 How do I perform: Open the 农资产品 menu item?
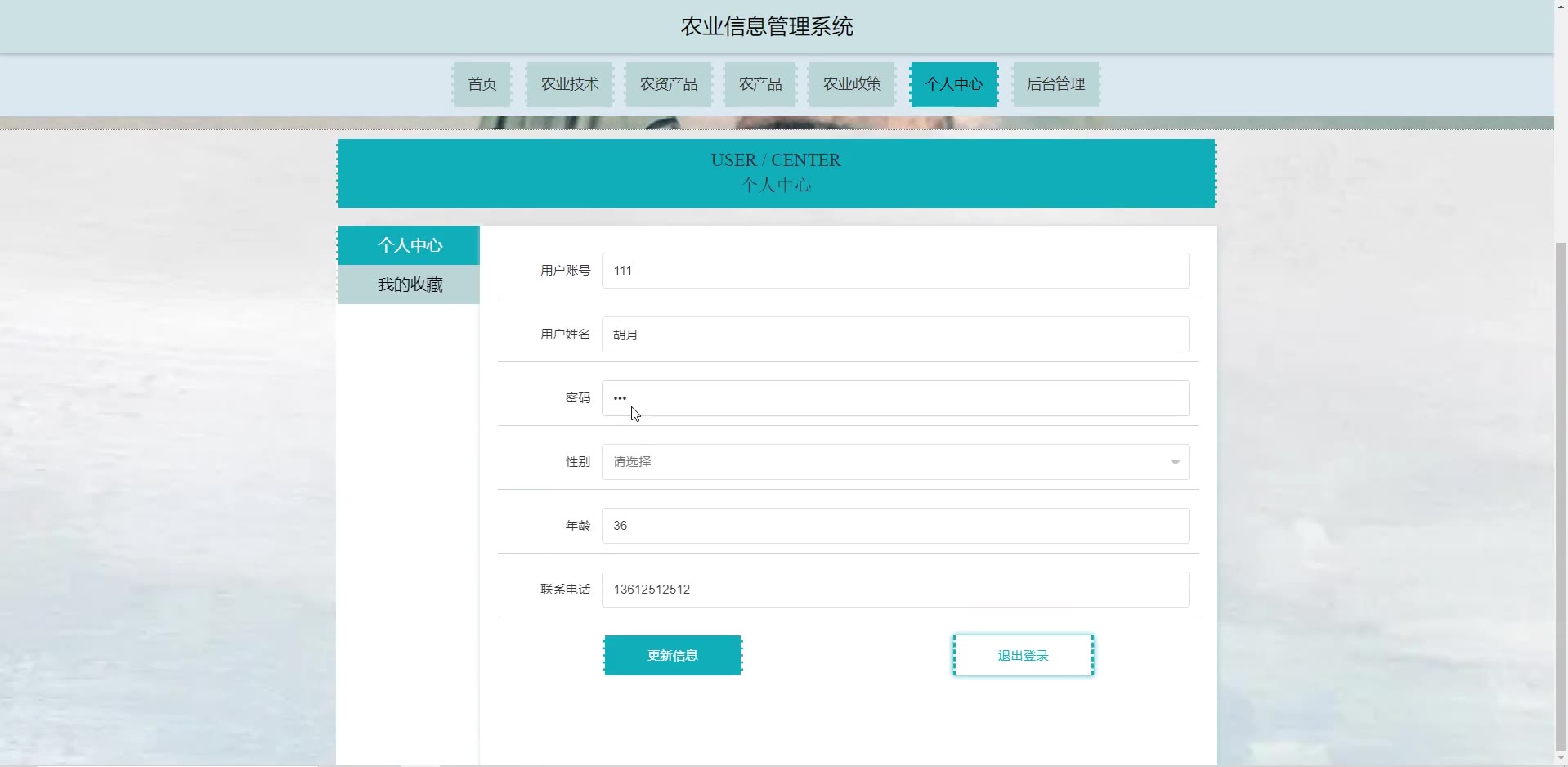pos(668,84)
